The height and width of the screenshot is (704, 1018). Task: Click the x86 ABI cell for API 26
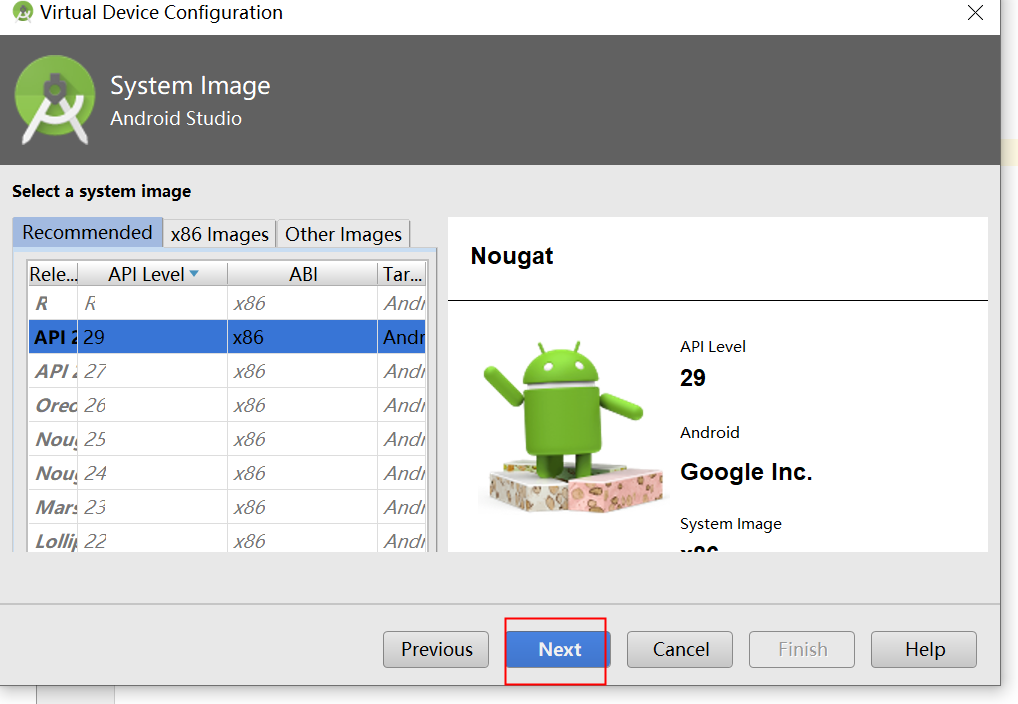(x=303, y=405)
